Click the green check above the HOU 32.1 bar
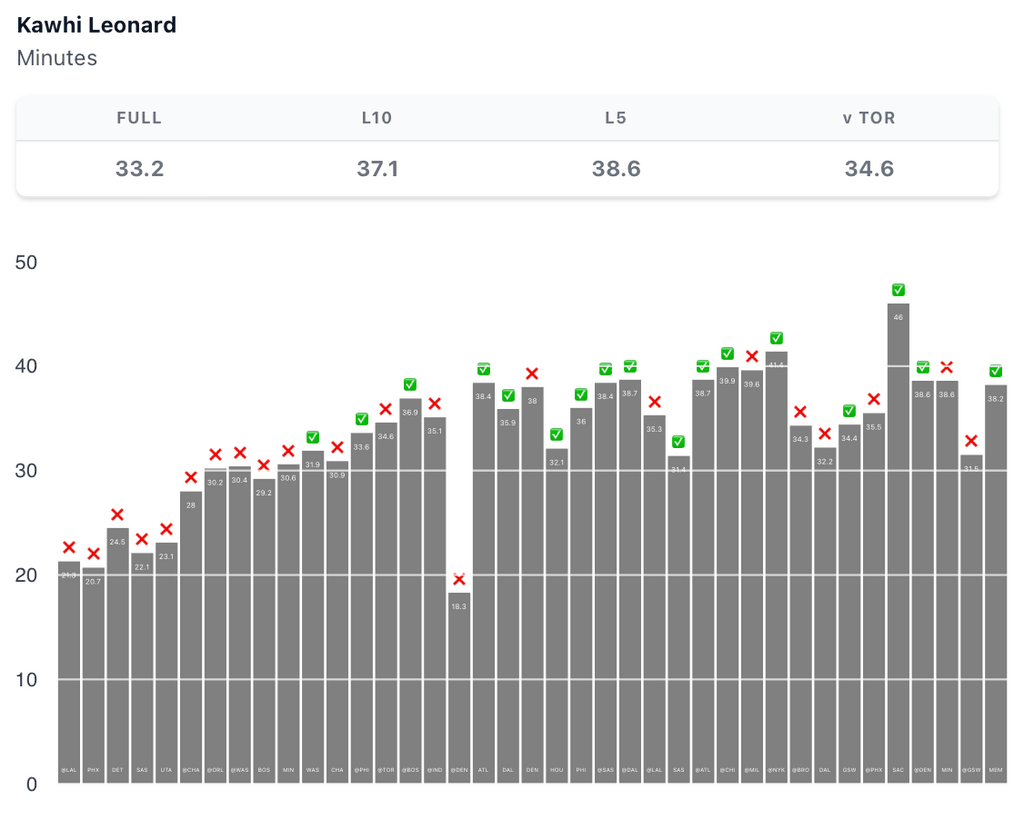The width and height of the screenshot is (1024, 818). pyautogui.click(x=556, y=435)
